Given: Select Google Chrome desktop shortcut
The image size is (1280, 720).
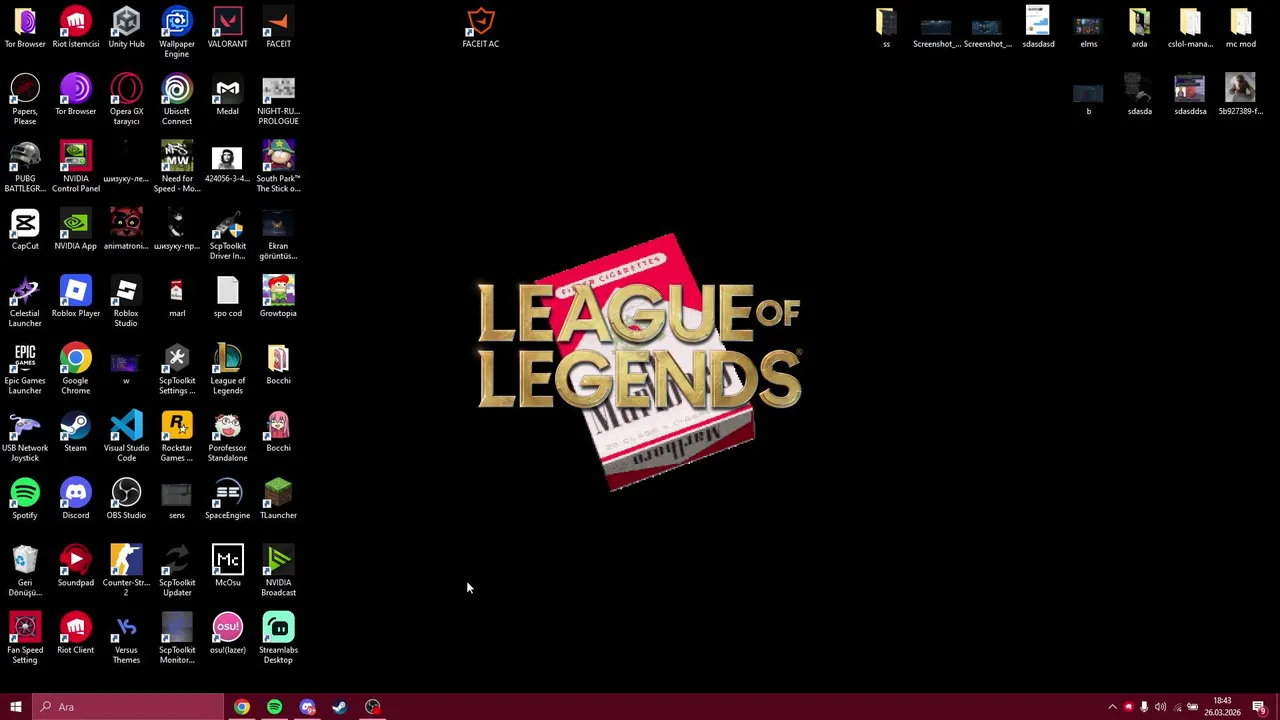Looking at the screenshot, I should point(76,369).
